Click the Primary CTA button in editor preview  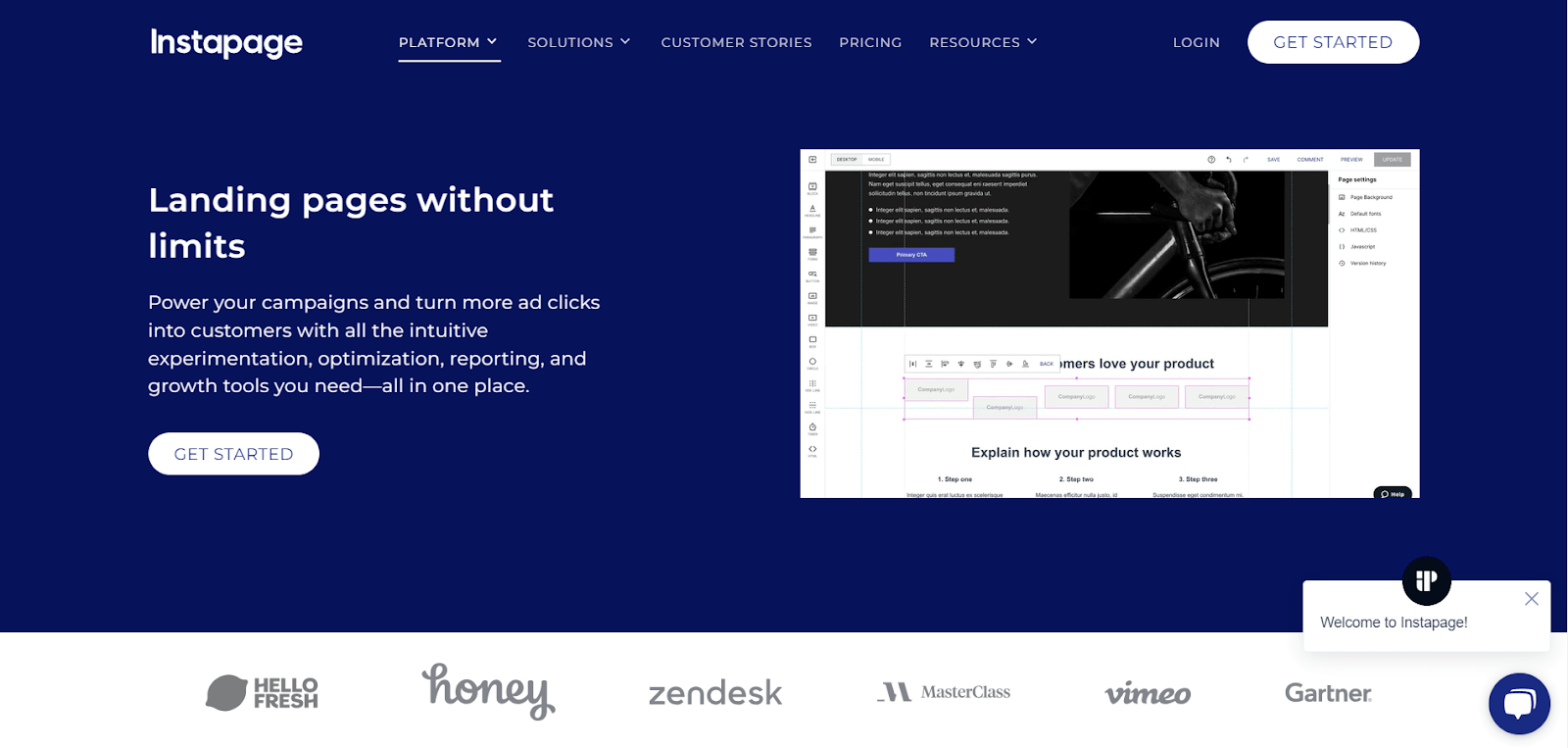pos(911,255)
